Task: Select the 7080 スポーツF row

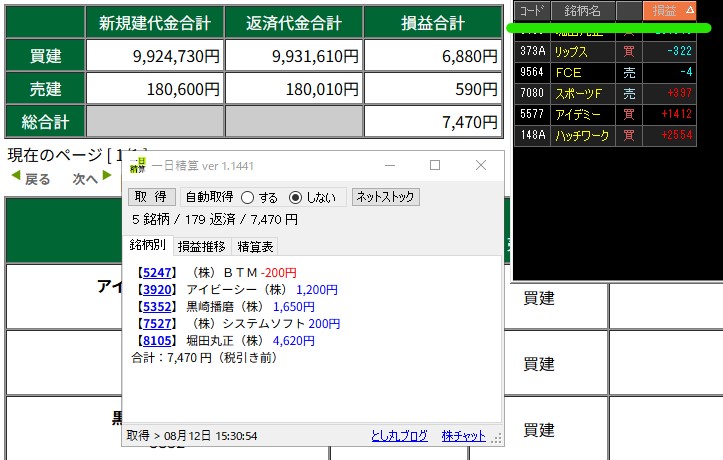Action: click(605, 94)
